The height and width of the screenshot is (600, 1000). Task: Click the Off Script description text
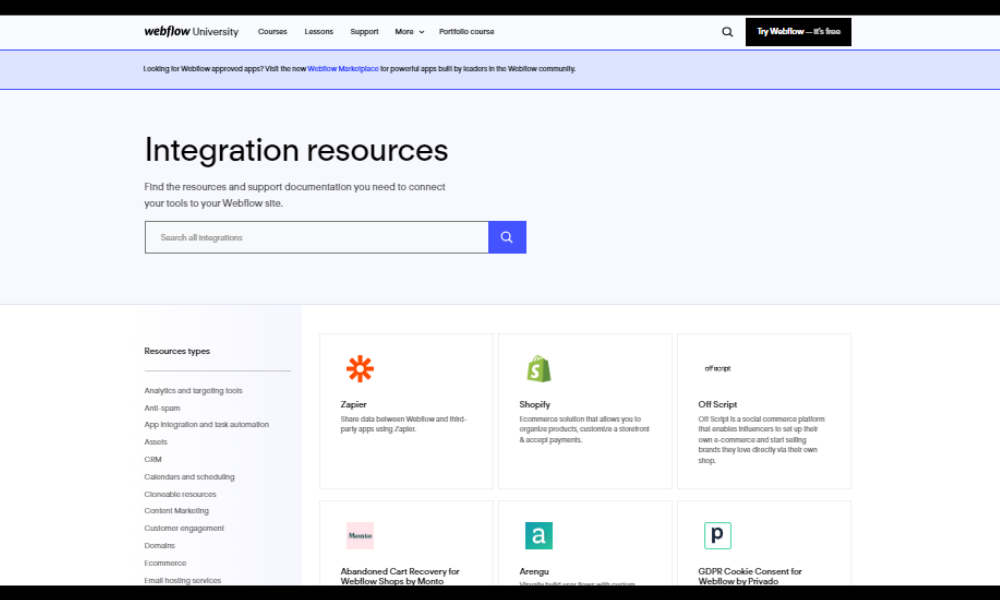[x=761, y=439]
